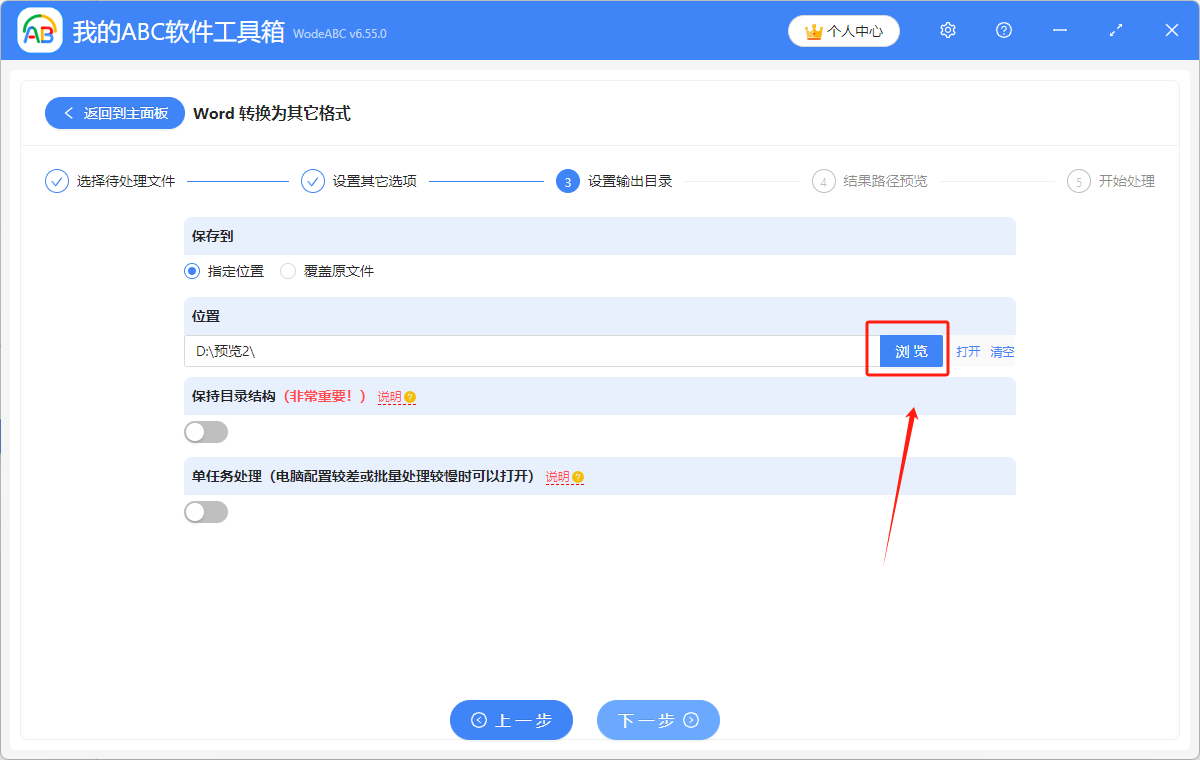Select the 覆盖原文件 radio button

tap(288, 271)
